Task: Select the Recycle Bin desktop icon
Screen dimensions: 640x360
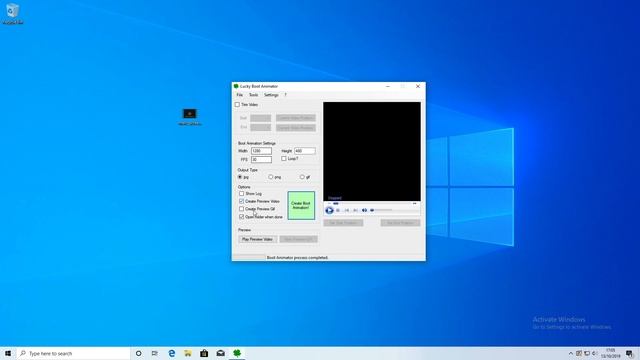Action: [x=13, y=13]
